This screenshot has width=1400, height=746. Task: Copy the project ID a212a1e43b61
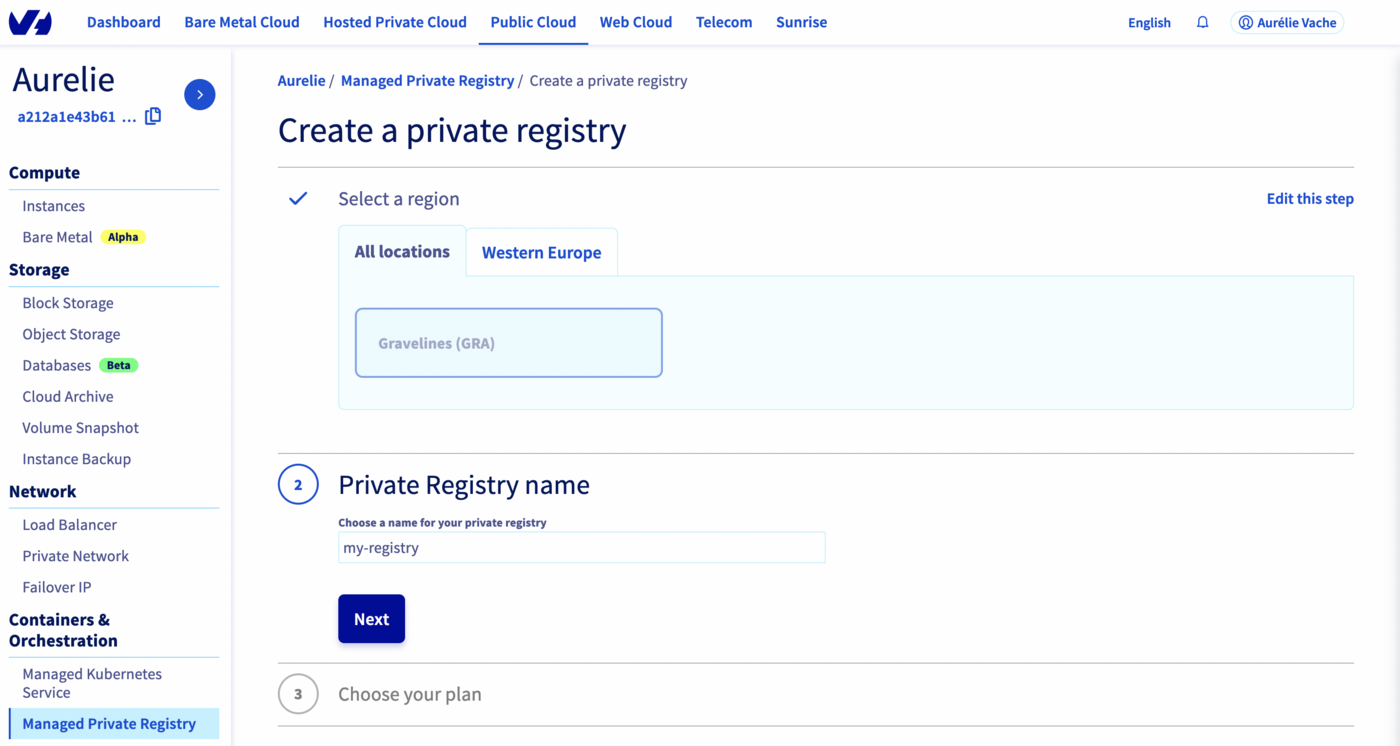[153, 115]
